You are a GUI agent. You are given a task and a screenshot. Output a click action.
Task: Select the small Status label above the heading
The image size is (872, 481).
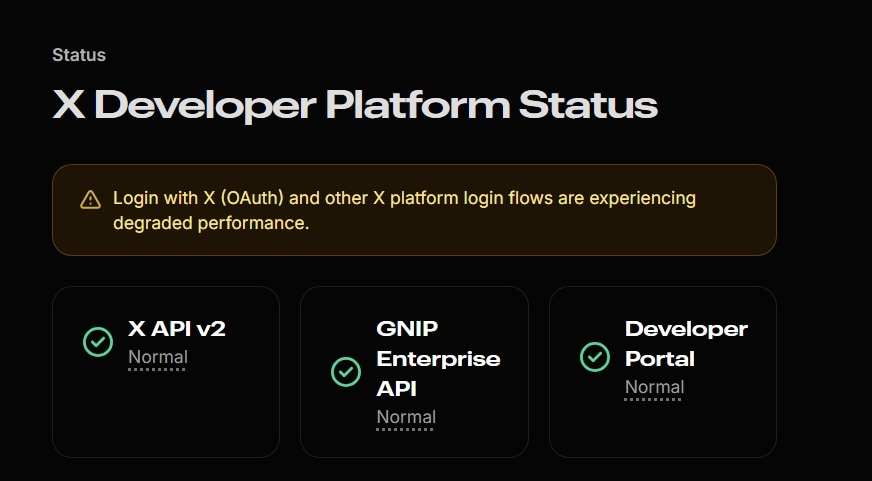click(79, 55)
